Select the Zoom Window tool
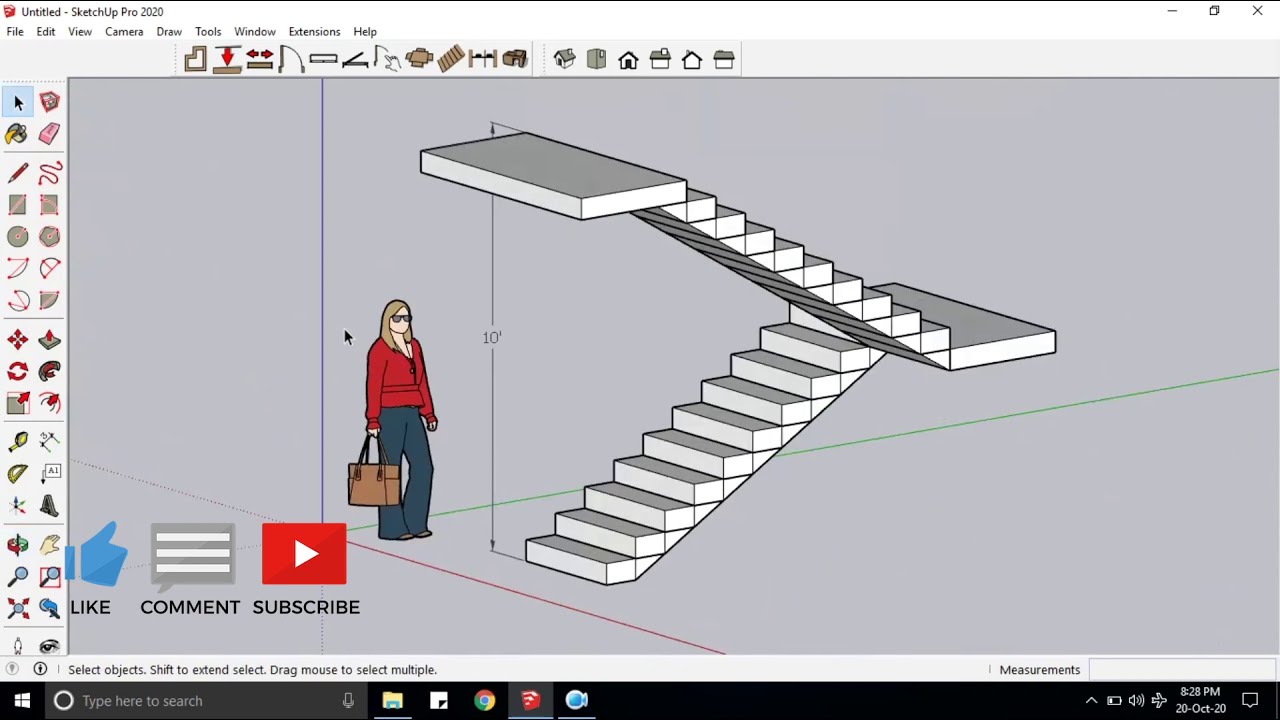This screenshot has height=720, width=1280. (50, 577)
